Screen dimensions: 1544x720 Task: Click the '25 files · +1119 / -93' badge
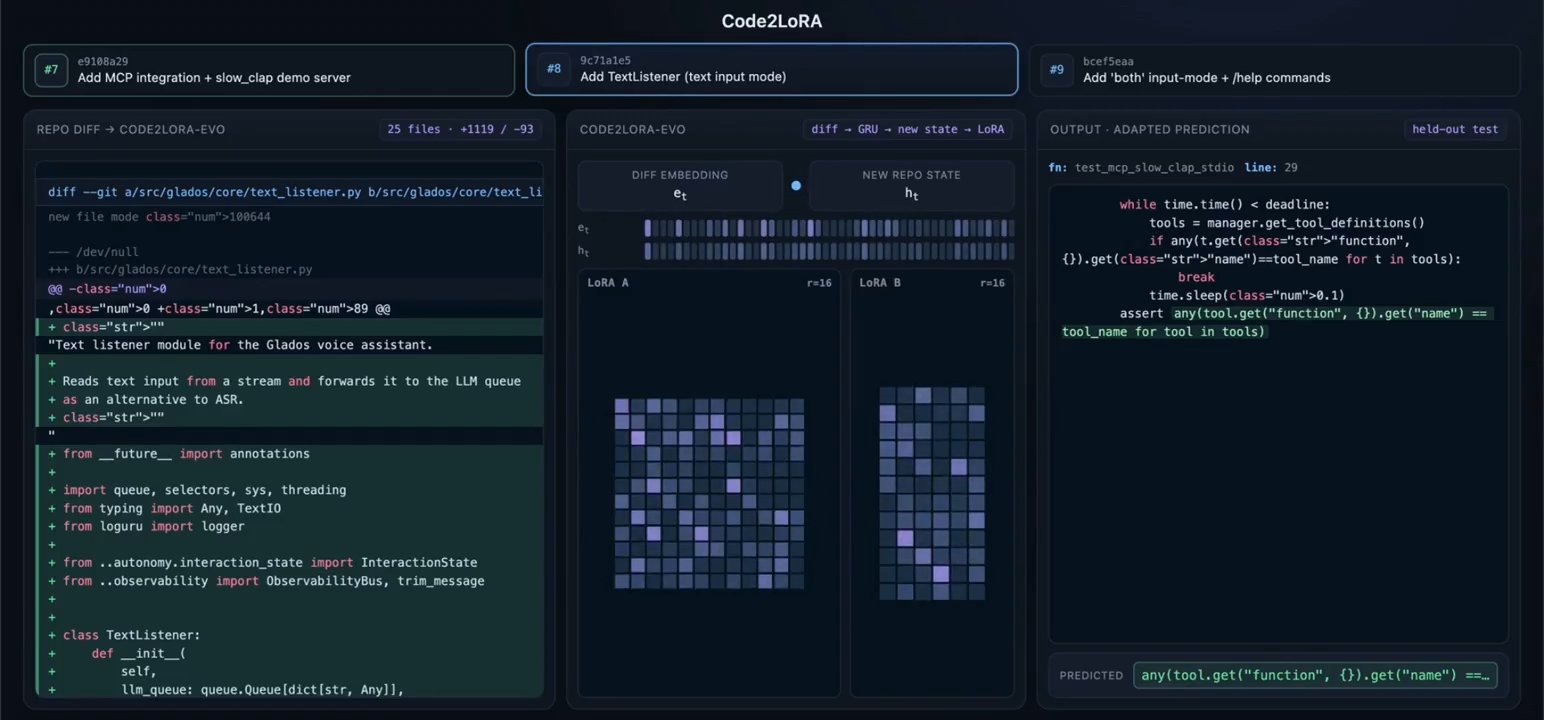[460, 129]
